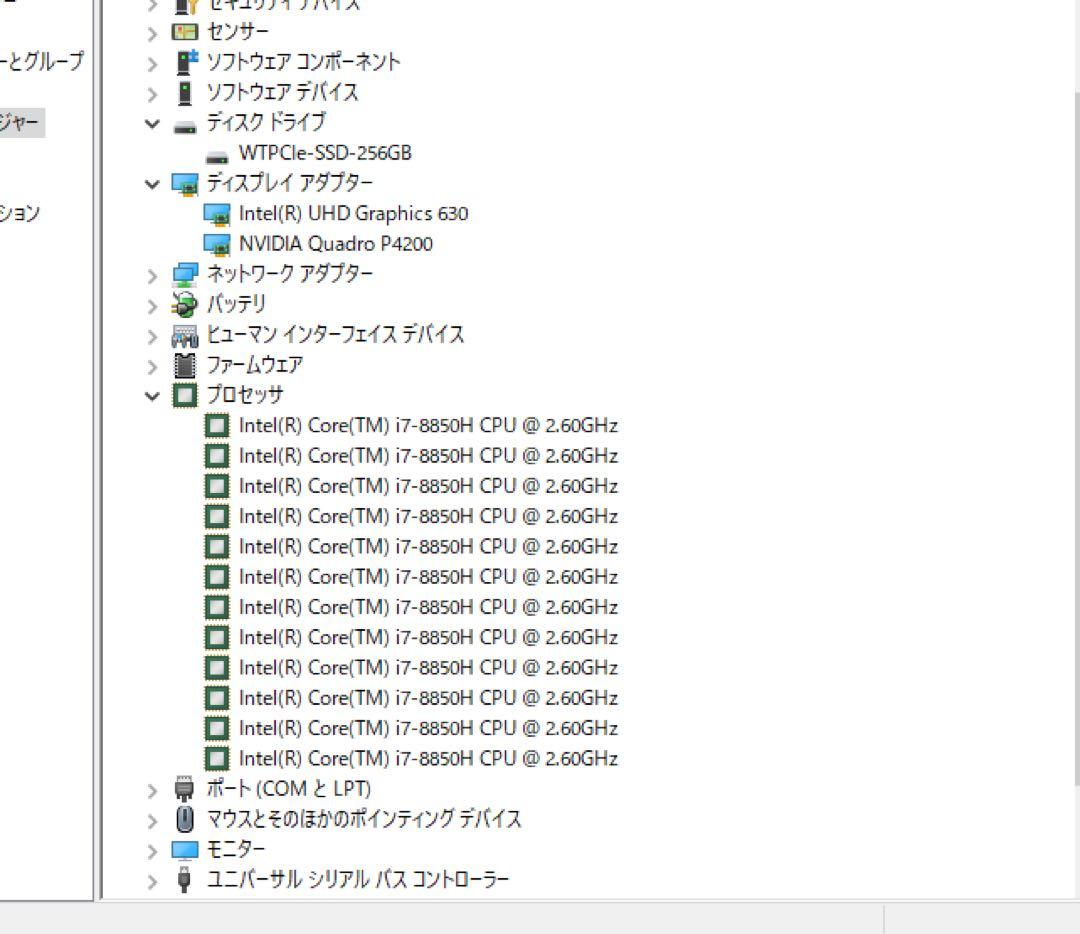The width and height of the screenshot is (1080, 934).
Task: Click the ポート (COM と LPT) printer icon
Action: (x=183, y=788)
